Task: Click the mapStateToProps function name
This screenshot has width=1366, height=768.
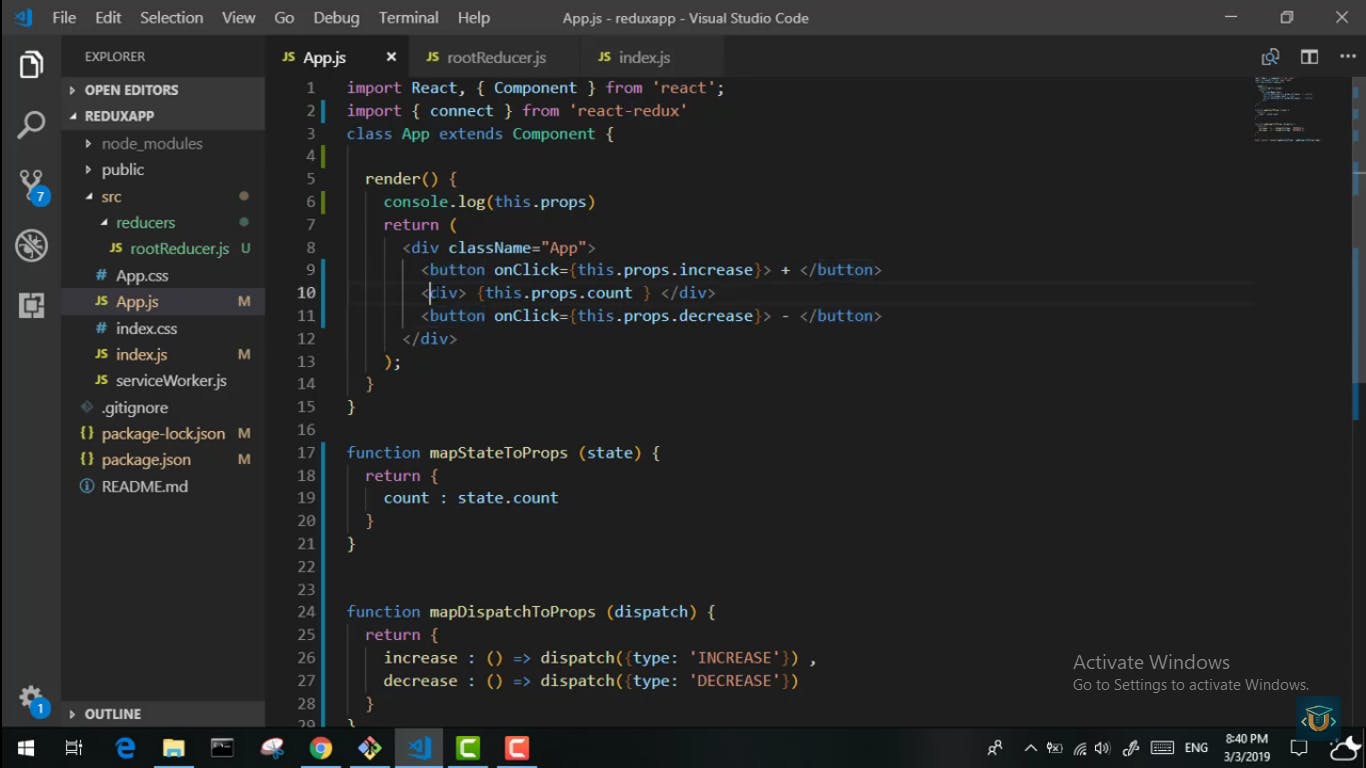Action: [x=498, y=453]
